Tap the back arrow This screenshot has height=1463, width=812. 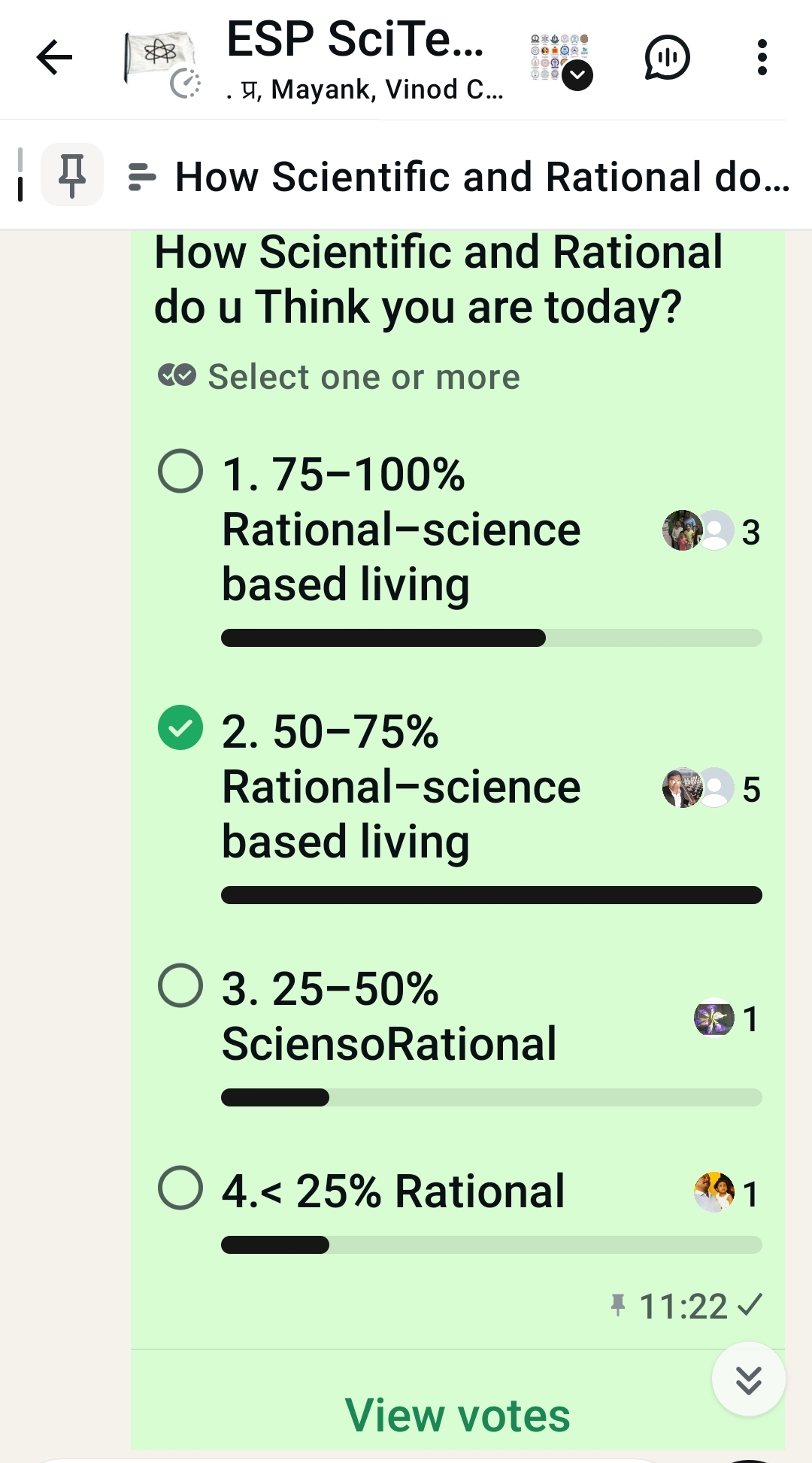click(x=54, y=58)
